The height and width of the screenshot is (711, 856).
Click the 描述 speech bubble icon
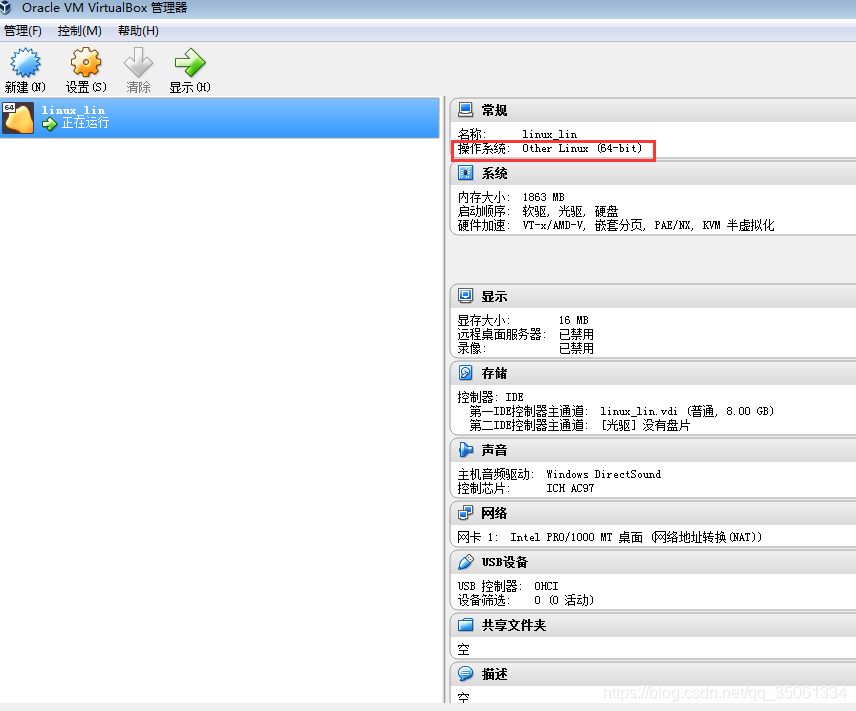pyautogui.click(x=465, y=674)
